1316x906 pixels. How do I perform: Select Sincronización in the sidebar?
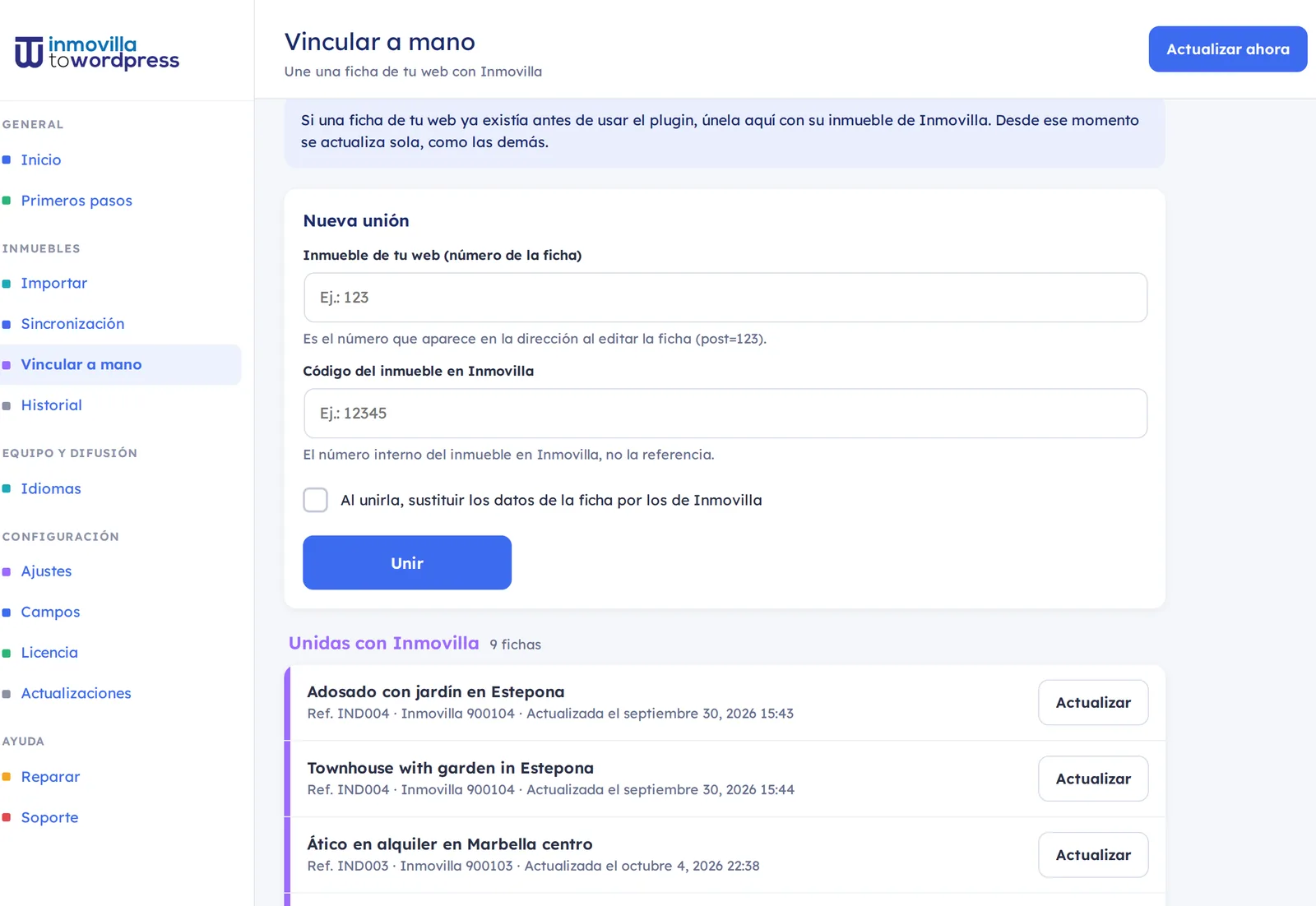point(72,324)
